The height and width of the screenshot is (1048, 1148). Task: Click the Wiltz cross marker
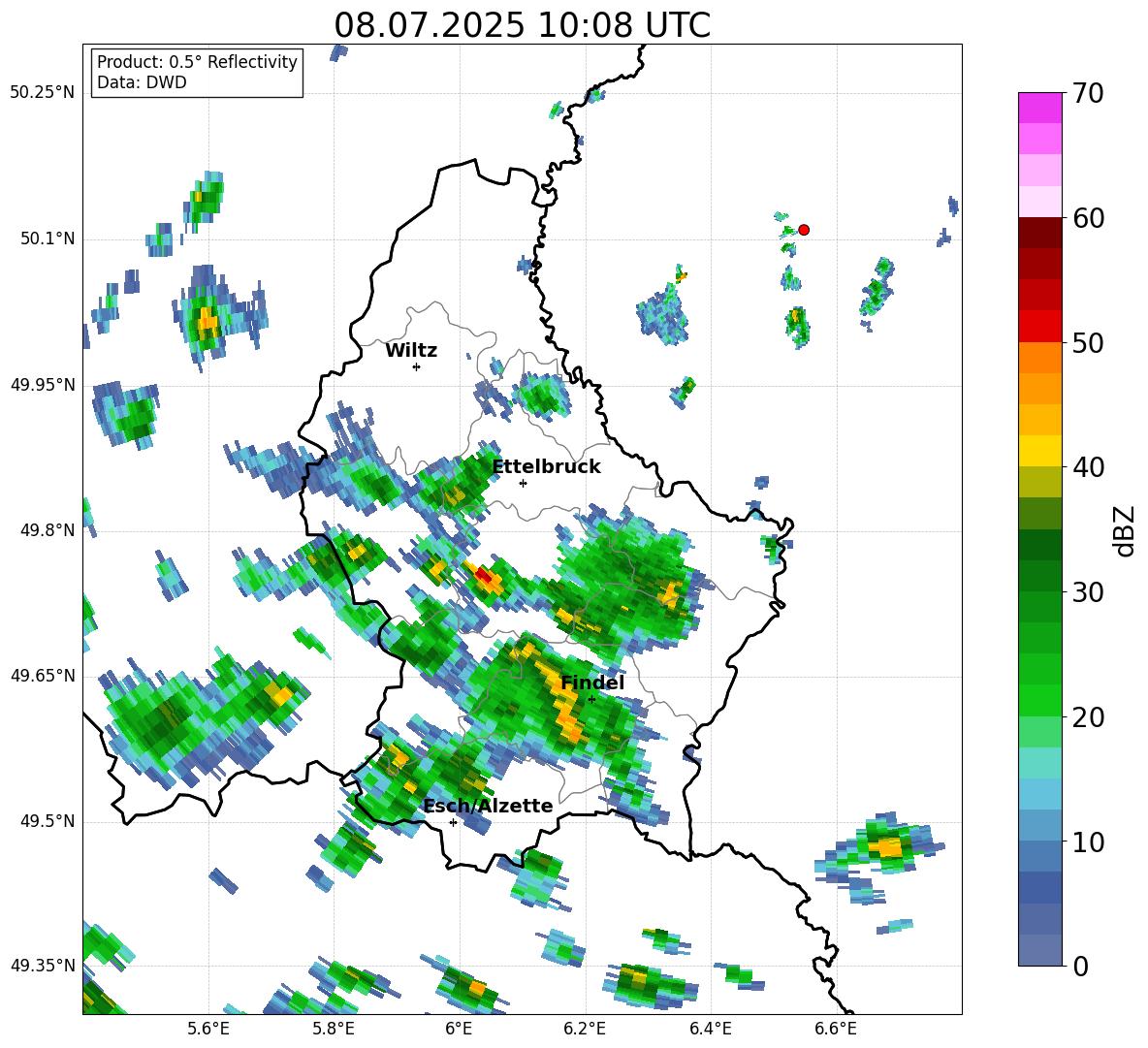point(416,366)
